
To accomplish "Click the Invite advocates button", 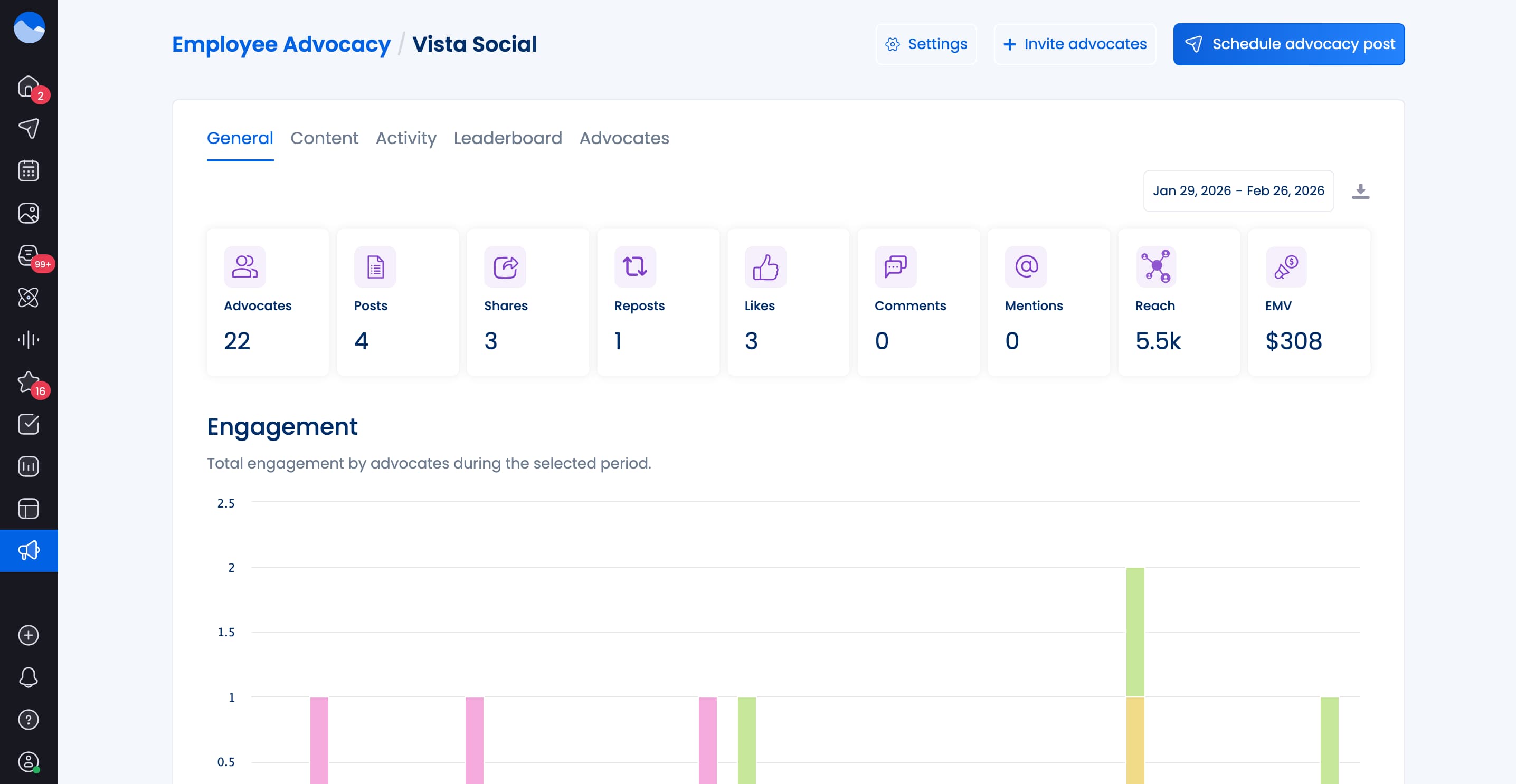I will pyautogui.click(x=1075, y=43).
